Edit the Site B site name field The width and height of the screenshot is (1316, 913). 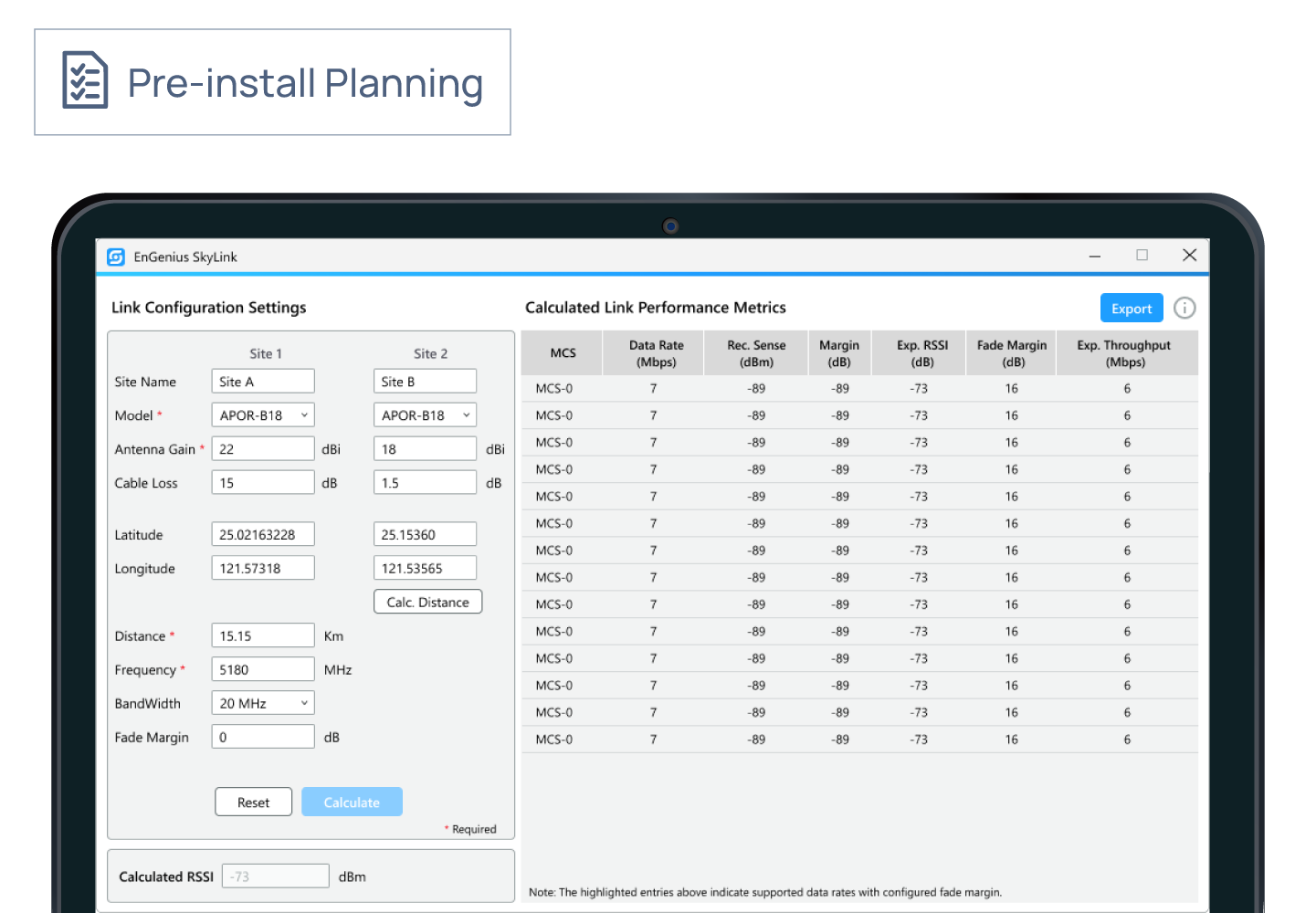pos(424,381)
